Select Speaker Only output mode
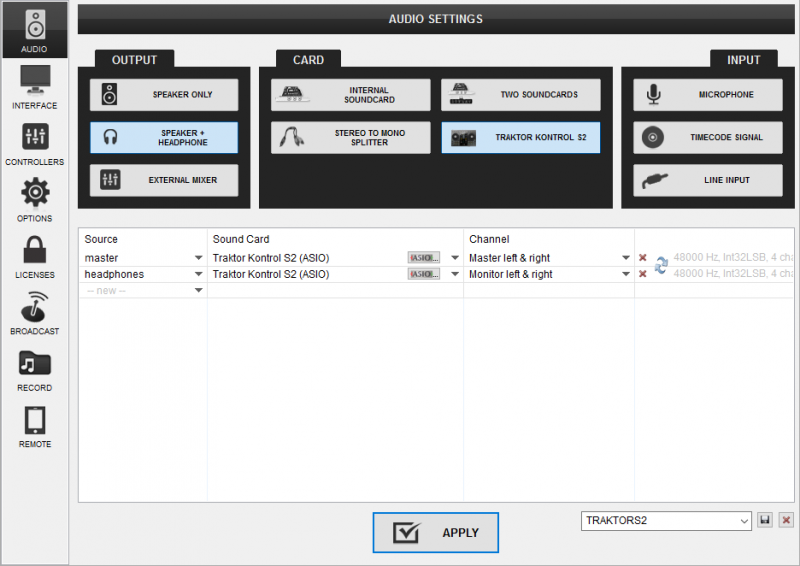The image size is (800, 566). click(x=164, y=95)
